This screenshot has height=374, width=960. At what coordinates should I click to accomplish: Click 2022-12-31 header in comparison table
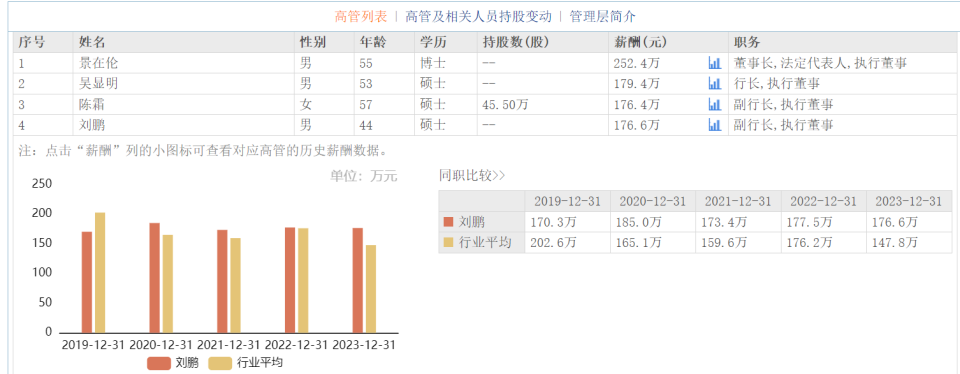point(823,201)
